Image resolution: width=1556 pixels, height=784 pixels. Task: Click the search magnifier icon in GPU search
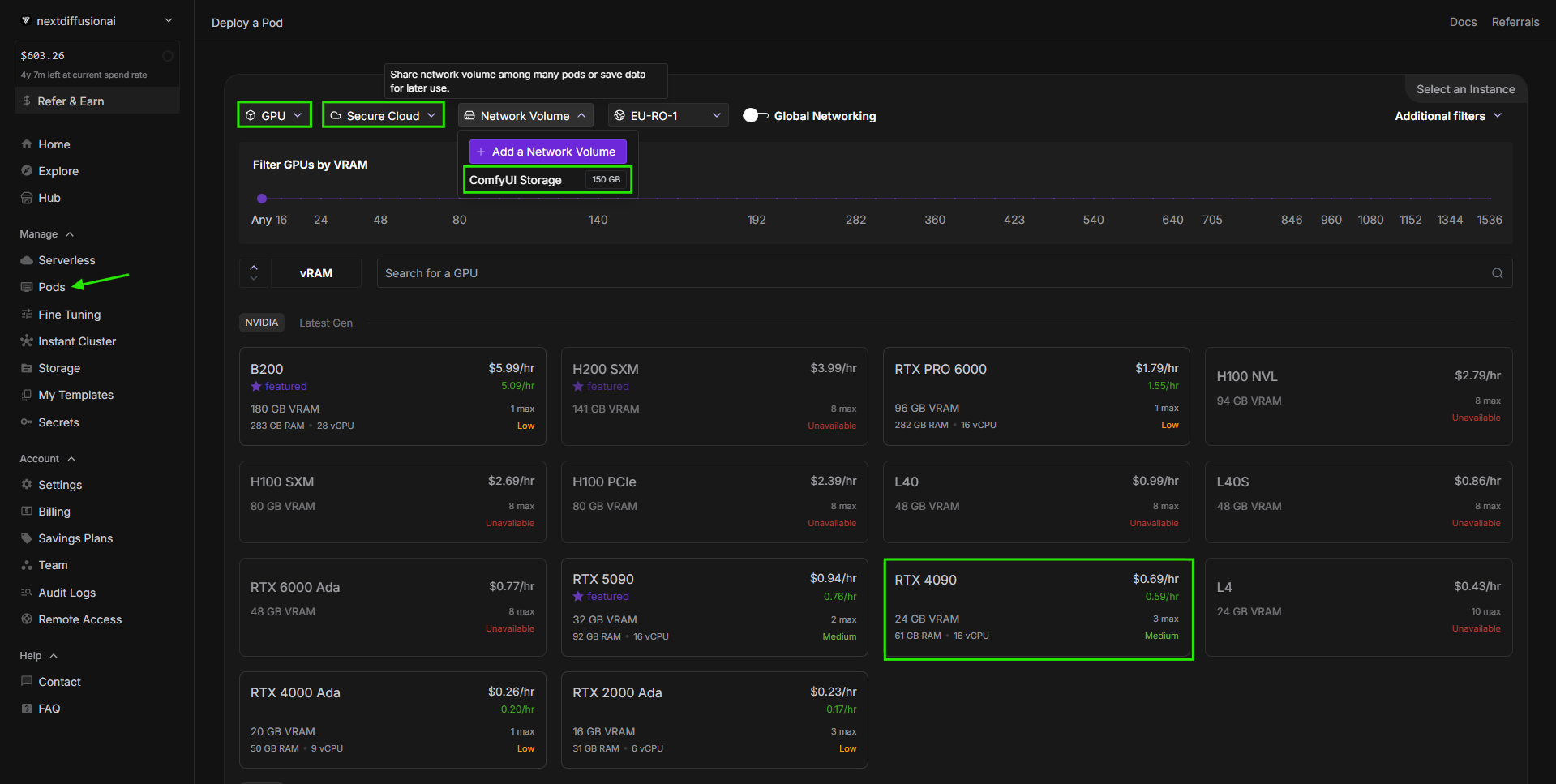tap(1498, 273)
